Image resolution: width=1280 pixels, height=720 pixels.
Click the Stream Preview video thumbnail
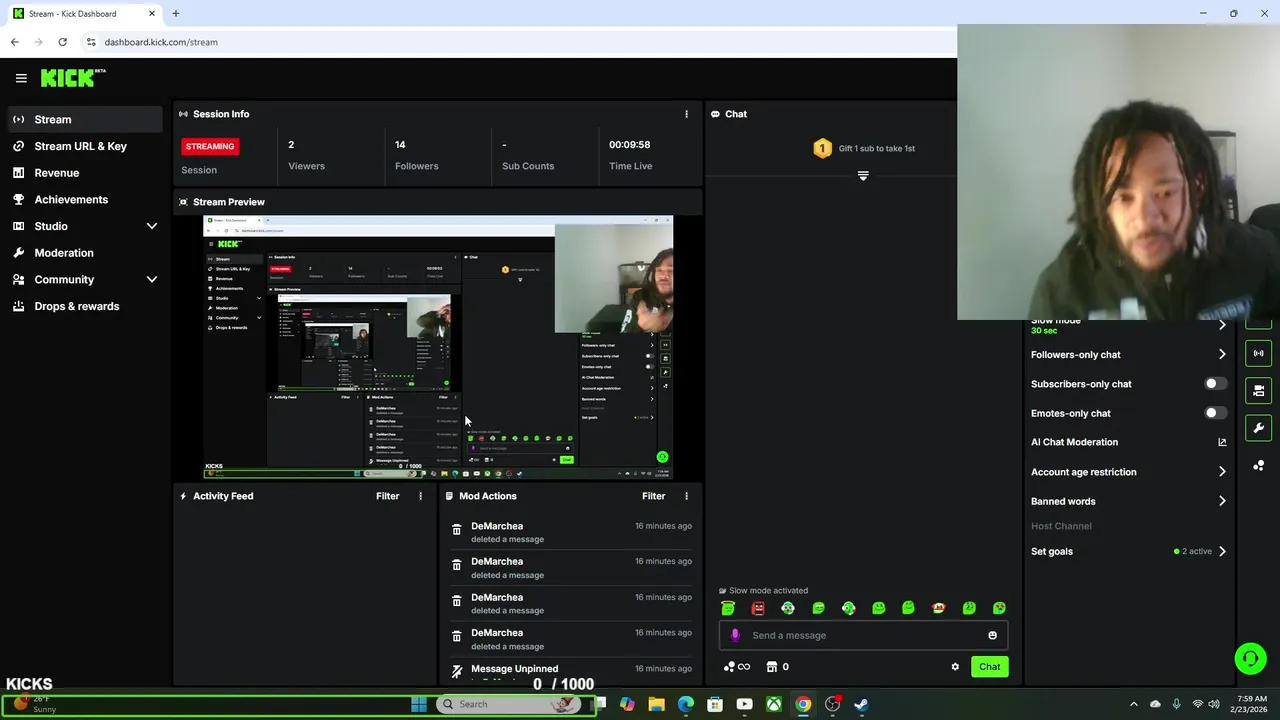coord(438,347)
